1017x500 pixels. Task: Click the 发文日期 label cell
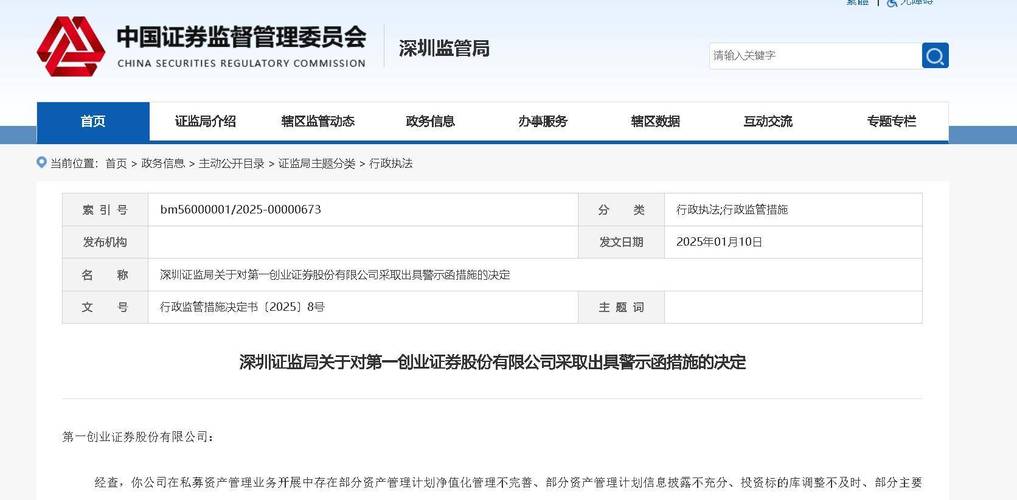tap(621, 242)
